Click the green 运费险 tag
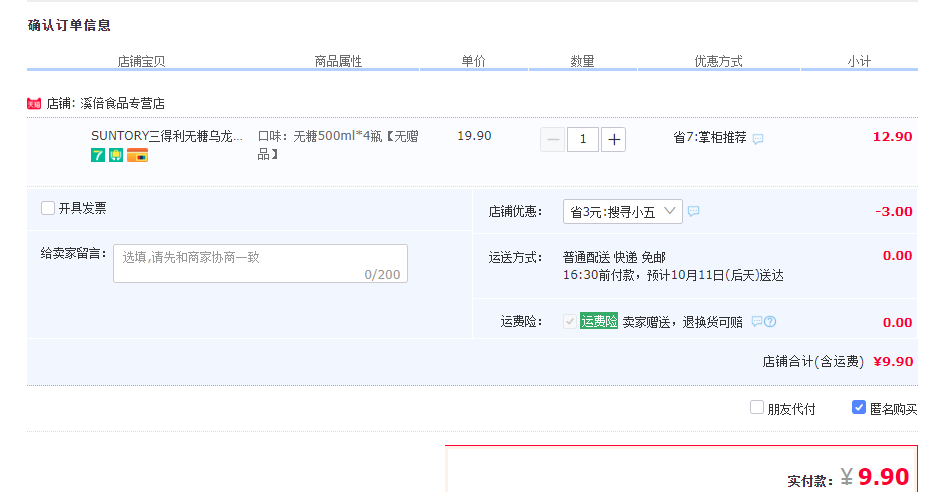Viewport: 943px width, 492px height. point(599,321)
